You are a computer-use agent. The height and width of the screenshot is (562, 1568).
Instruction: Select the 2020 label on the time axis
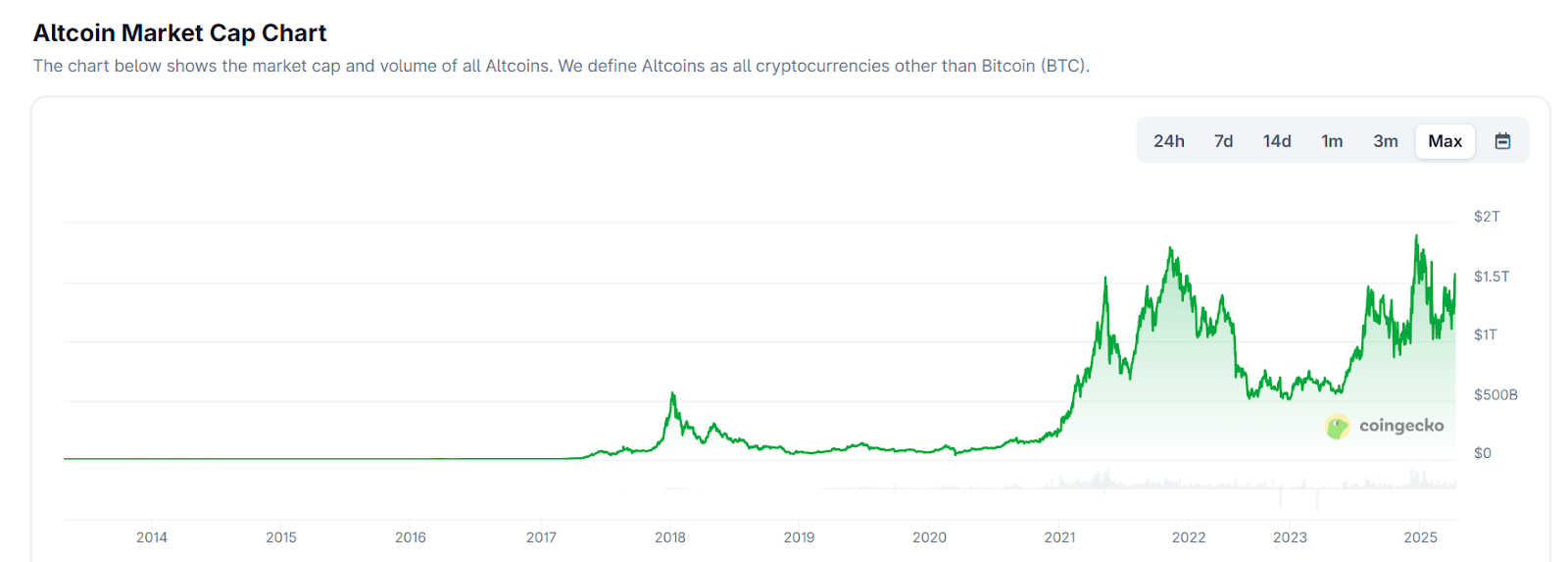[x=929, y=537]
